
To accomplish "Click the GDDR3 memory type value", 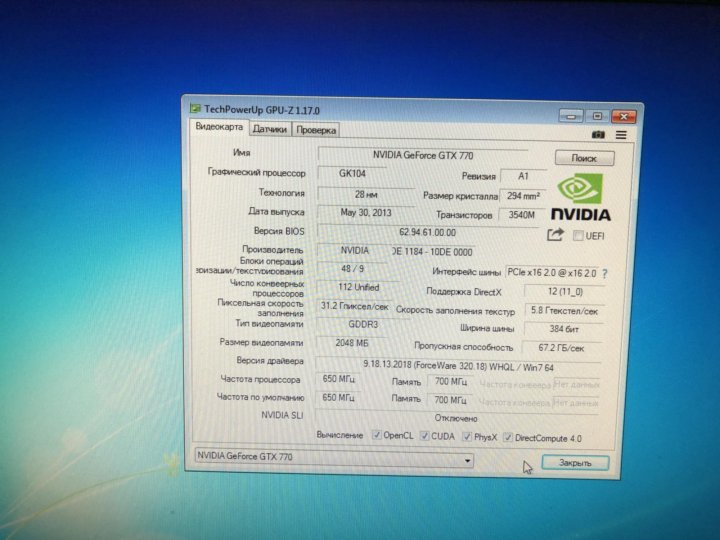I will (363, 325).
